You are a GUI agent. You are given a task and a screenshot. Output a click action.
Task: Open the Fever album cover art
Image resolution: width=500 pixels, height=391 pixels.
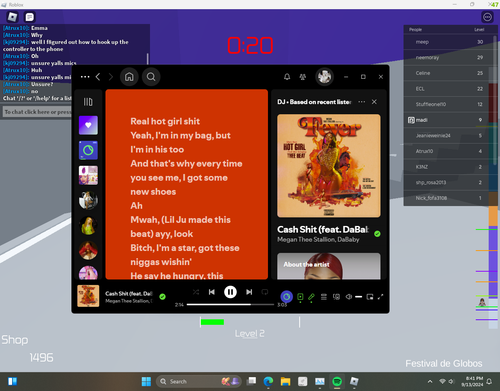tap(329, 166)
